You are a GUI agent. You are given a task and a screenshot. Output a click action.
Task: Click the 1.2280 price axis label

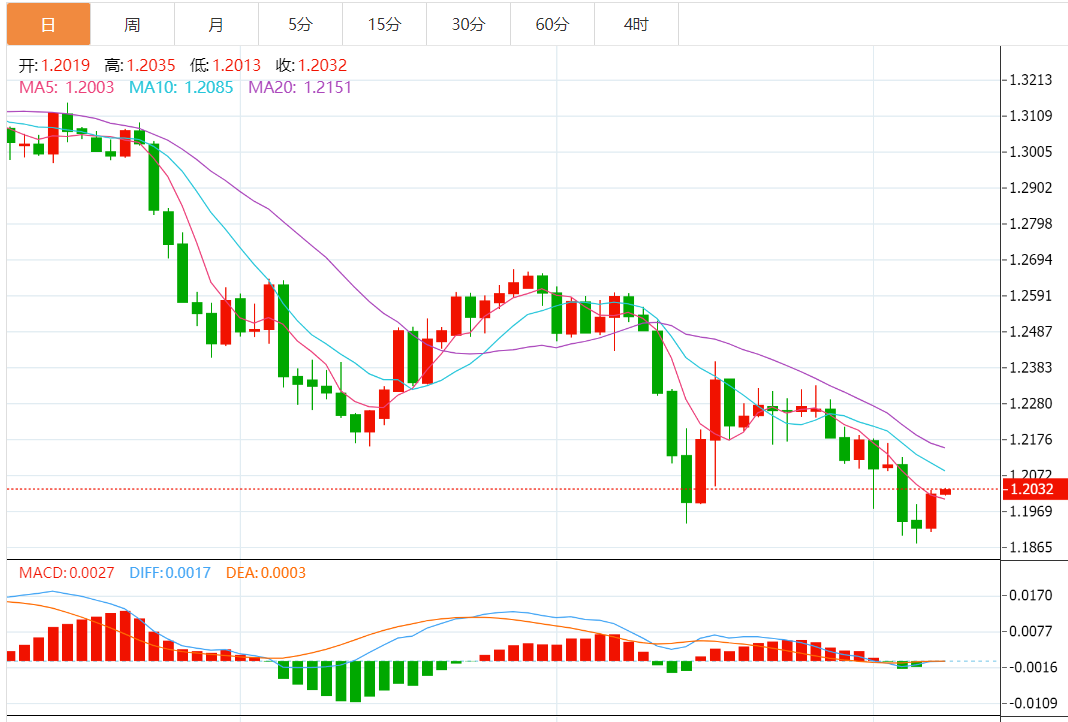point(1031,403)
